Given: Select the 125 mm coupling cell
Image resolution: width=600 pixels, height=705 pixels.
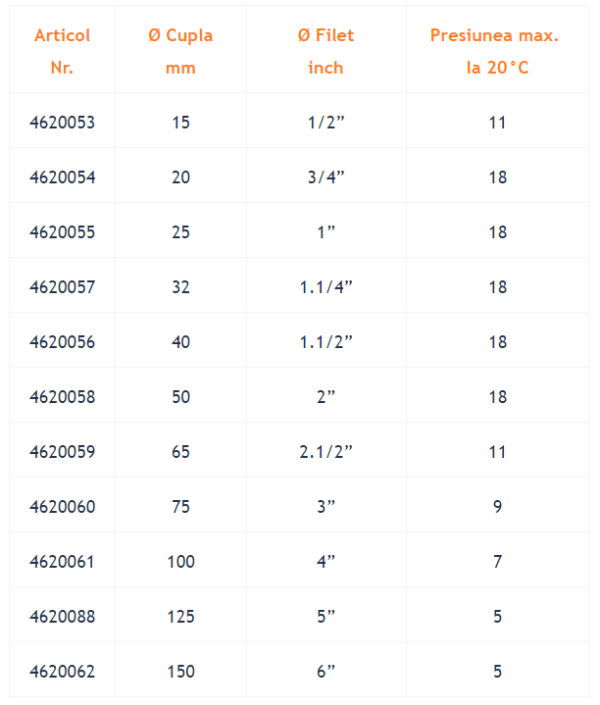Looking at the screenshot, I should pyautogui.click(x=181, y=616).
